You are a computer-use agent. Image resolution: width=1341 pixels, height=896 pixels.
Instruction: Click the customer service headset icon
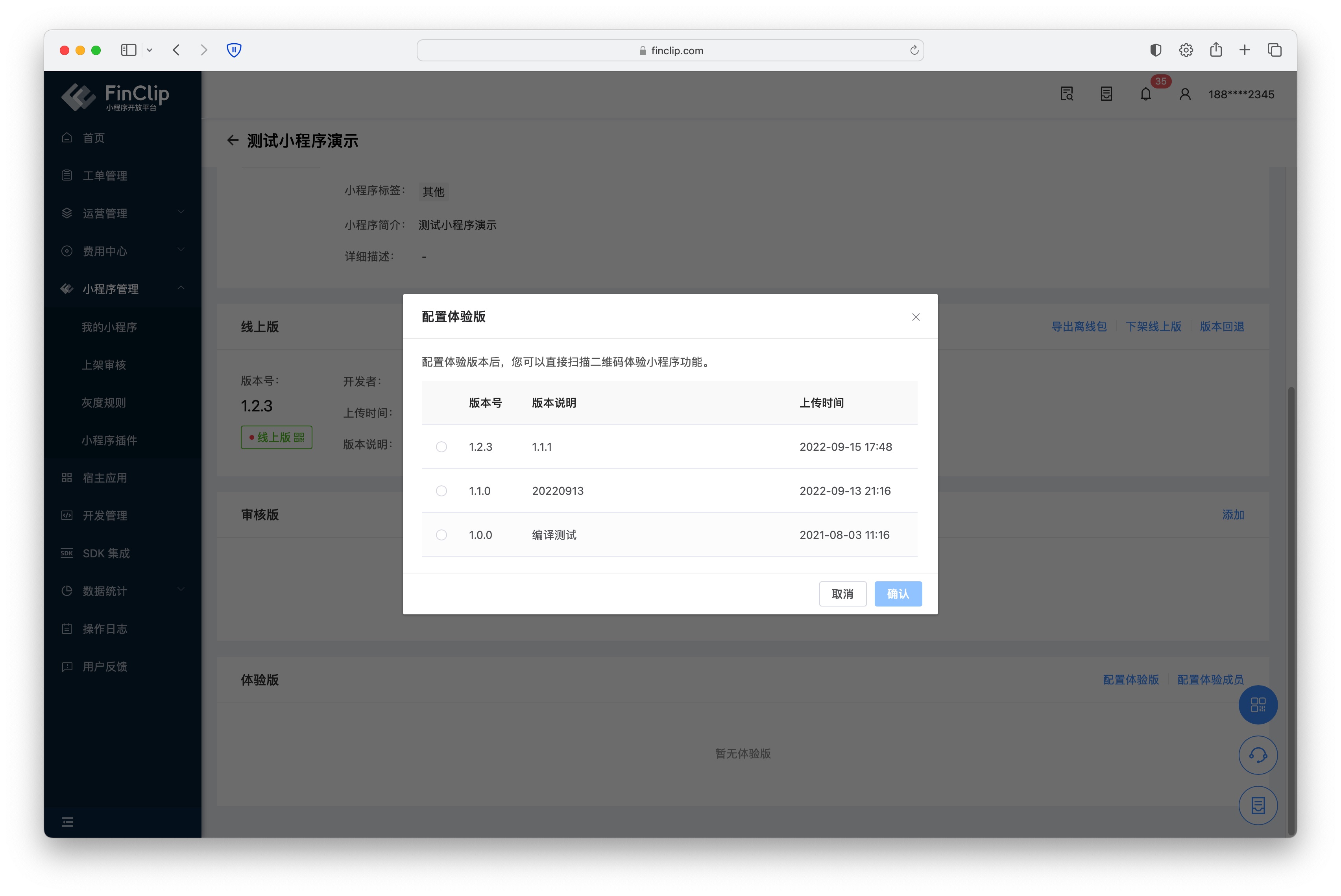[1258, 755]
